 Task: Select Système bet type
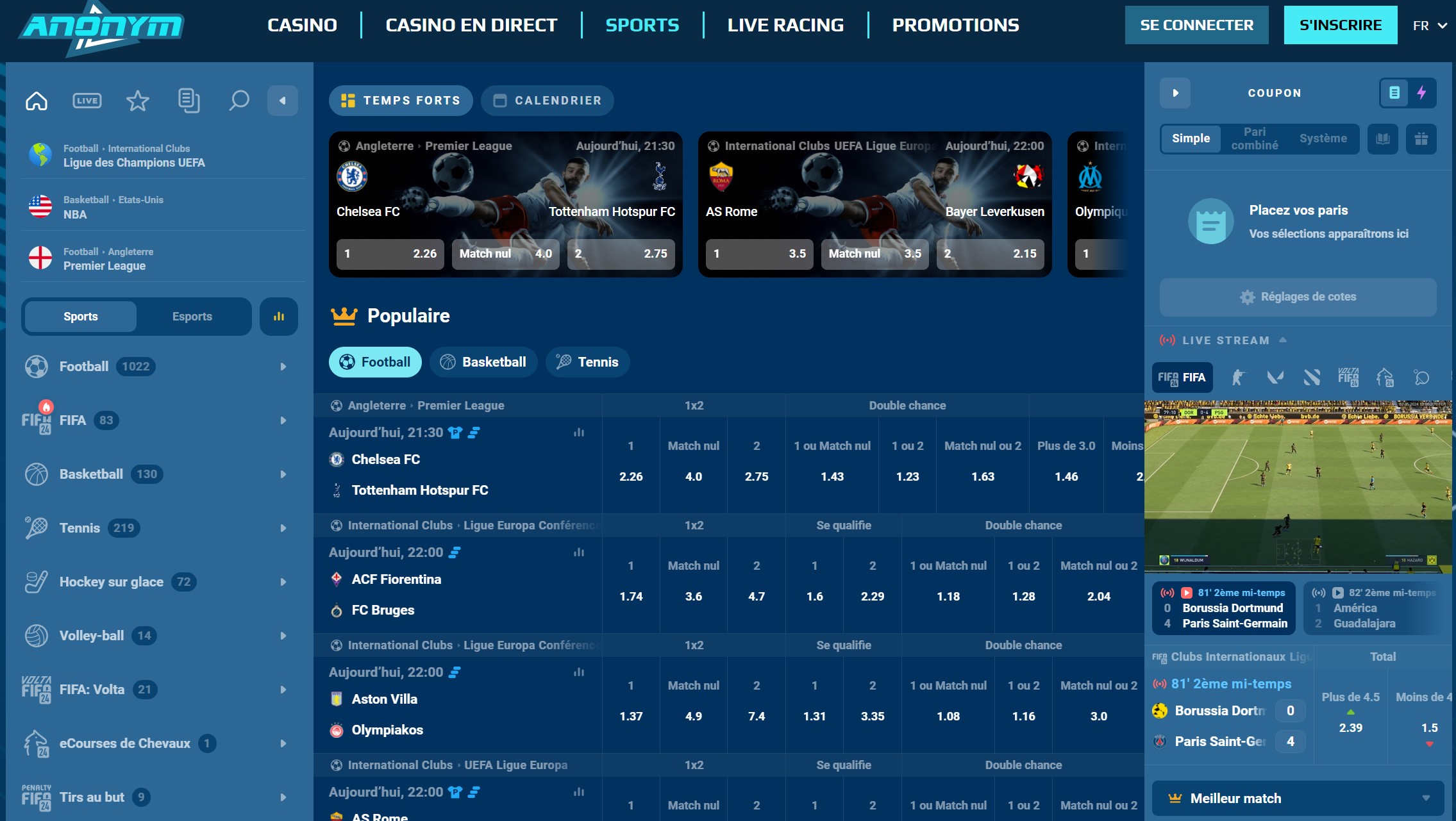tap(1323, 138)
